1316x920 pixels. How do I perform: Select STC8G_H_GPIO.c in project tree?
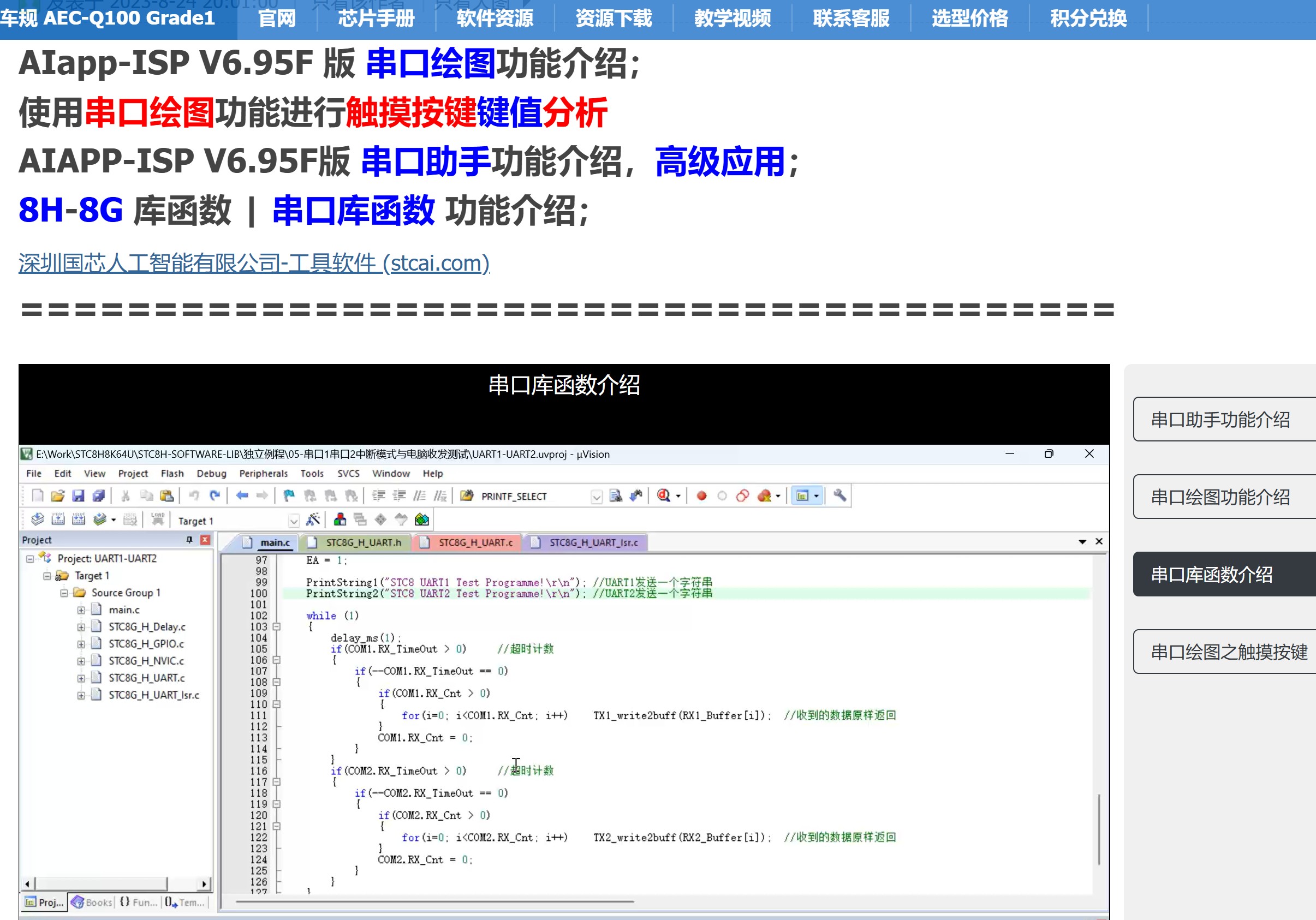click(x=146, y=644)
